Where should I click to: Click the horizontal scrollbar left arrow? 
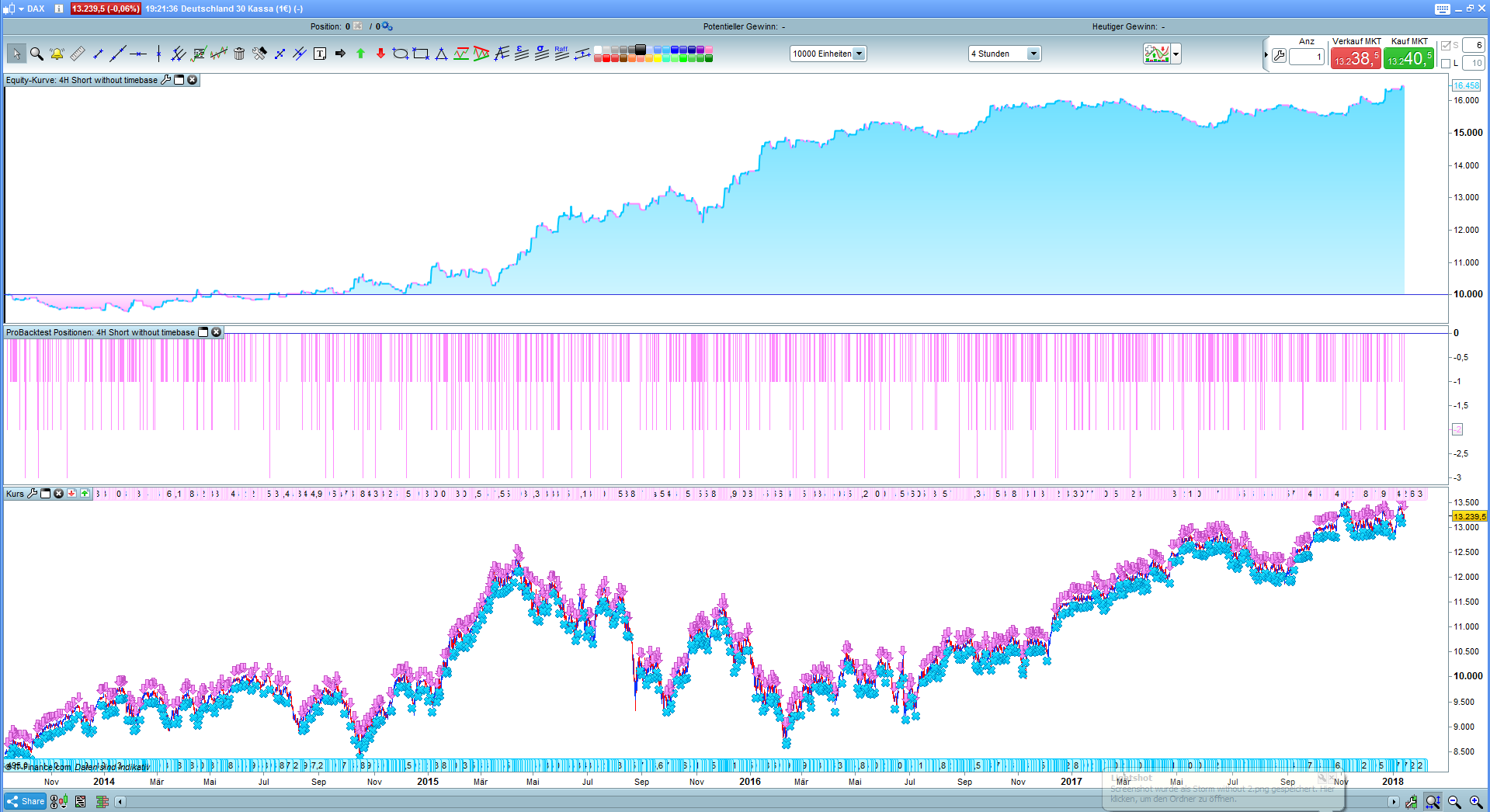pos(120,802)
